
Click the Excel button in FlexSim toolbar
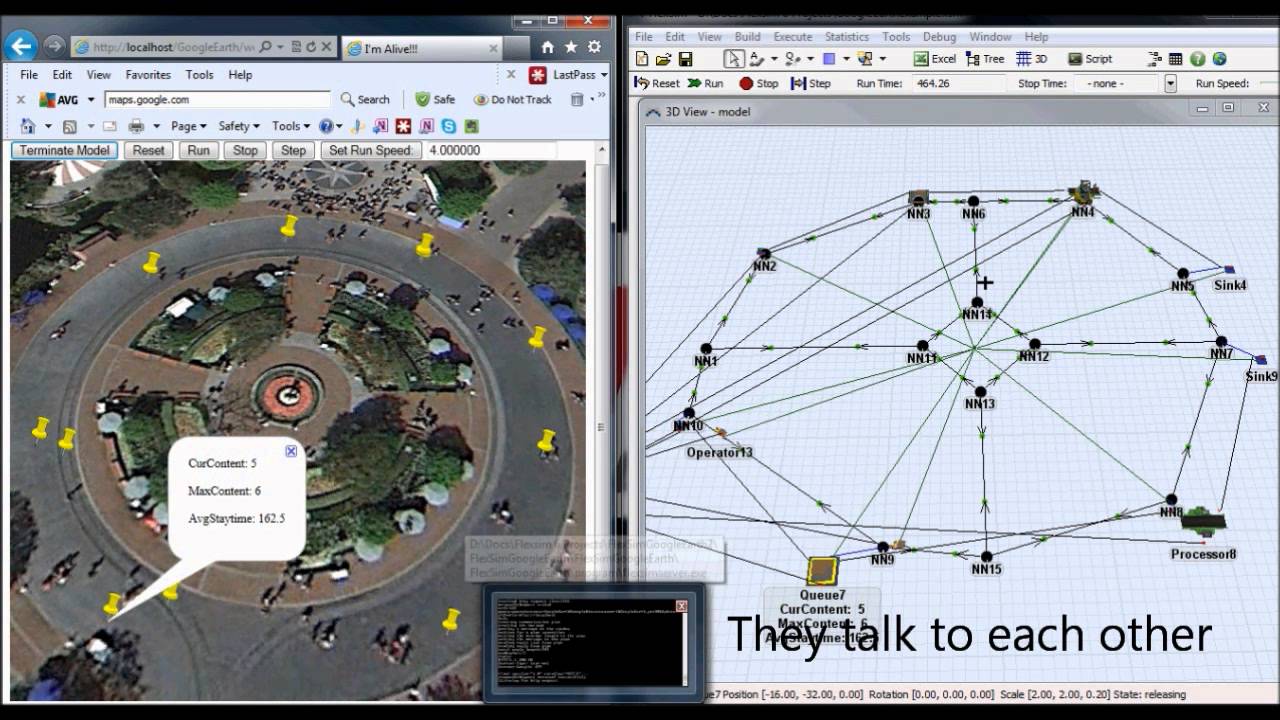click(935, 59)
